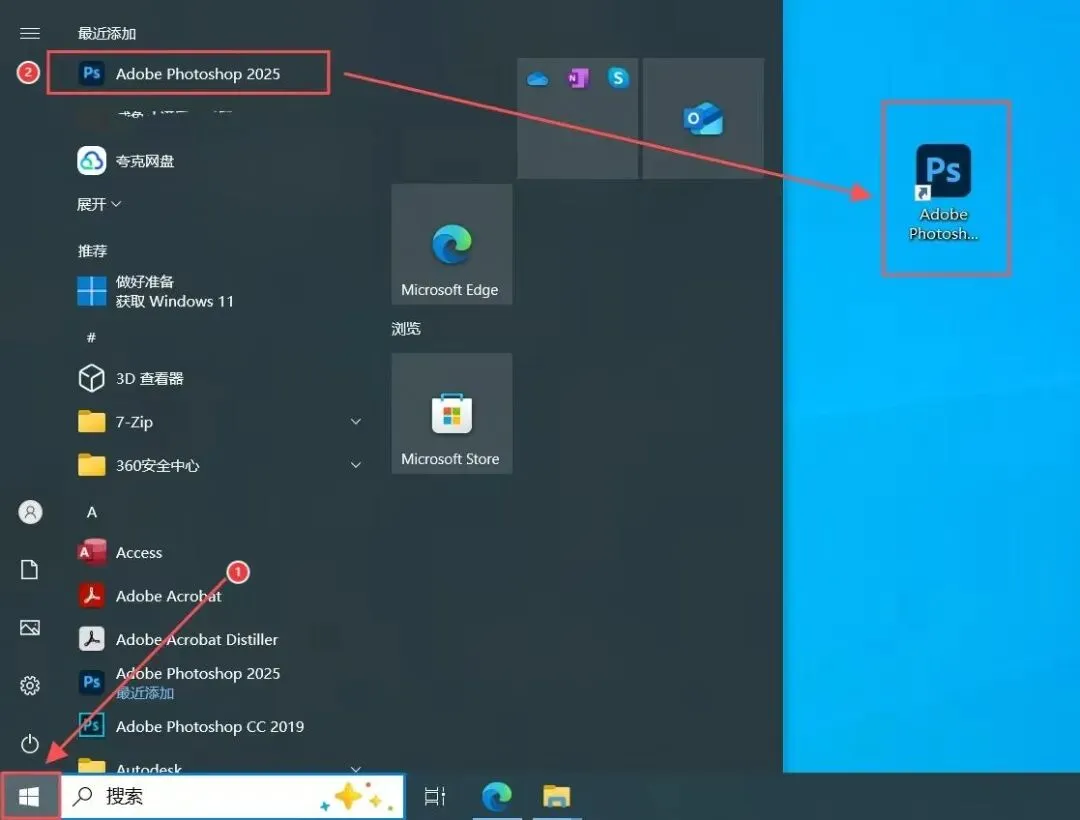
Task: Open the 360安全中心 folder entry
Action: [220, 465]
